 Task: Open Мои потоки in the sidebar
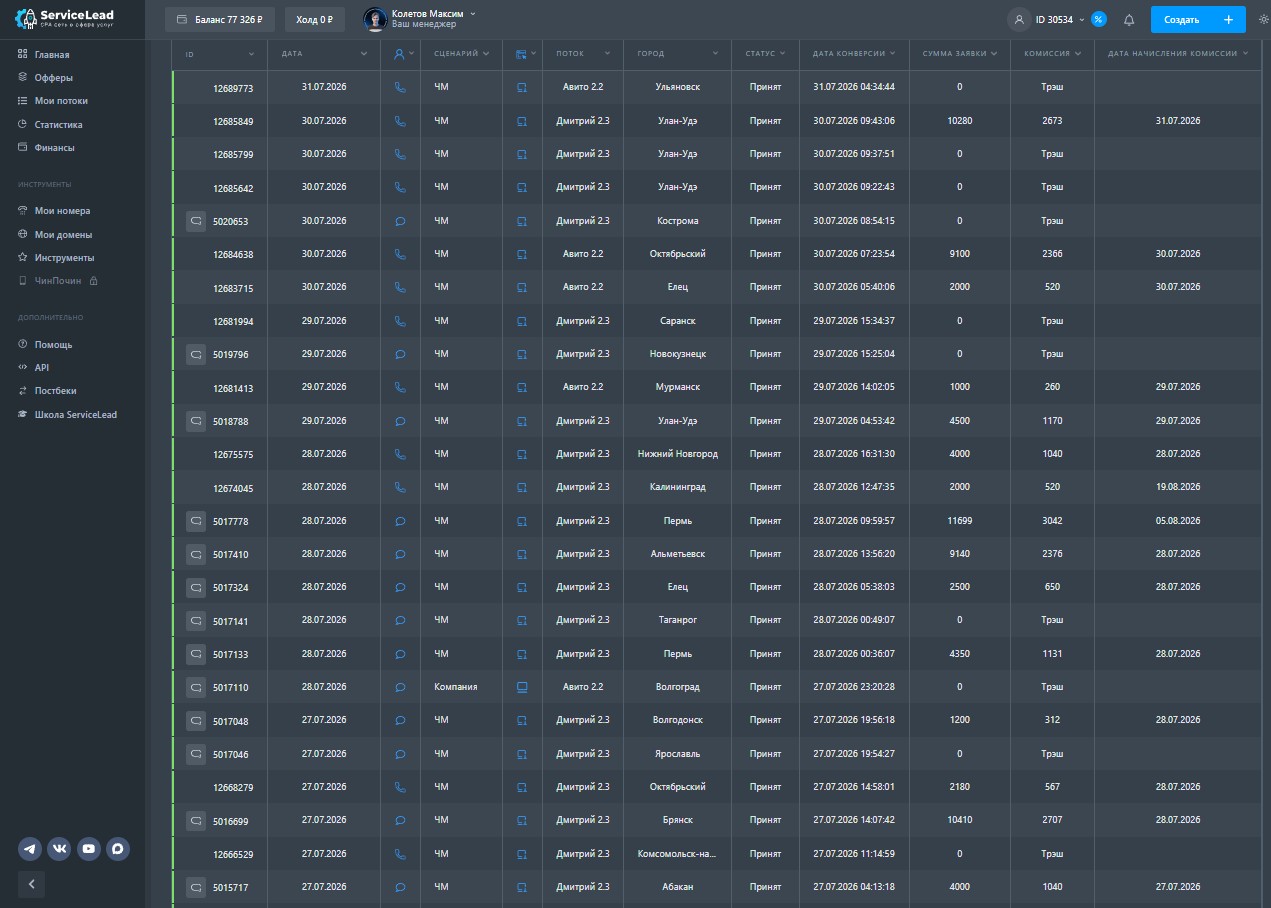(x=61, y=101)
